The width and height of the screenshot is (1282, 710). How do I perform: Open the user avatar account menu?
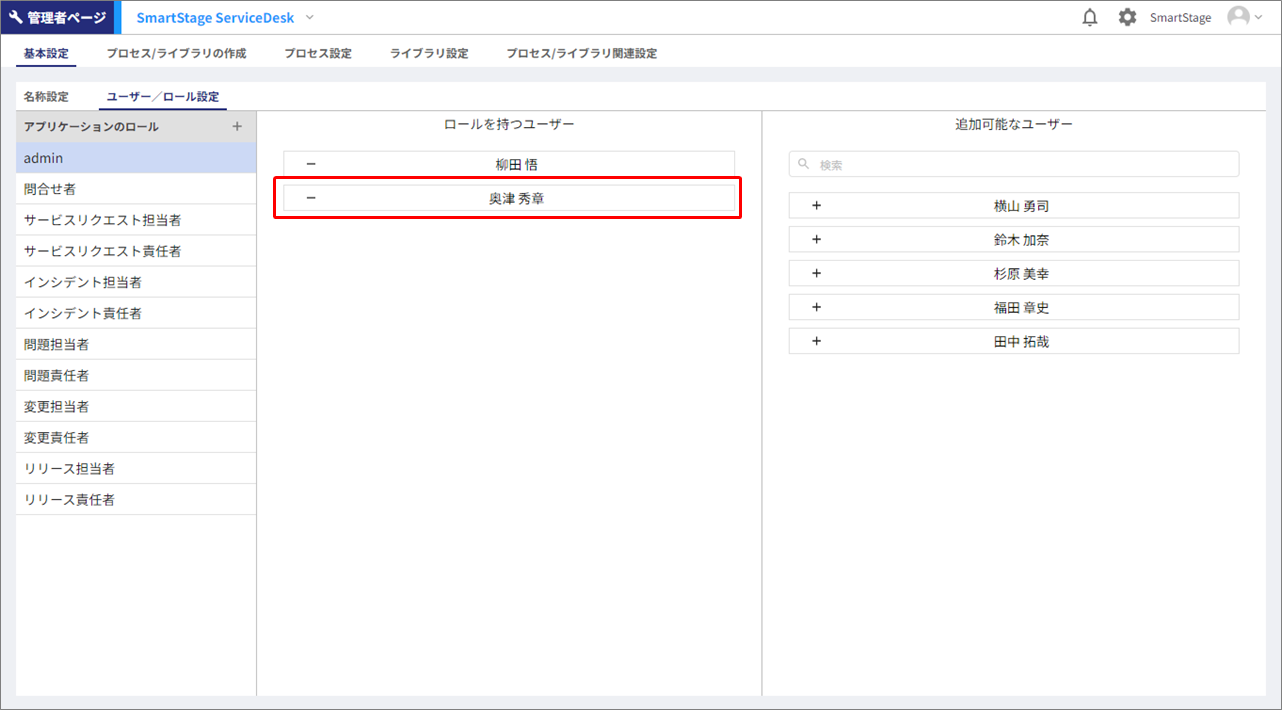click(1244, 18)
